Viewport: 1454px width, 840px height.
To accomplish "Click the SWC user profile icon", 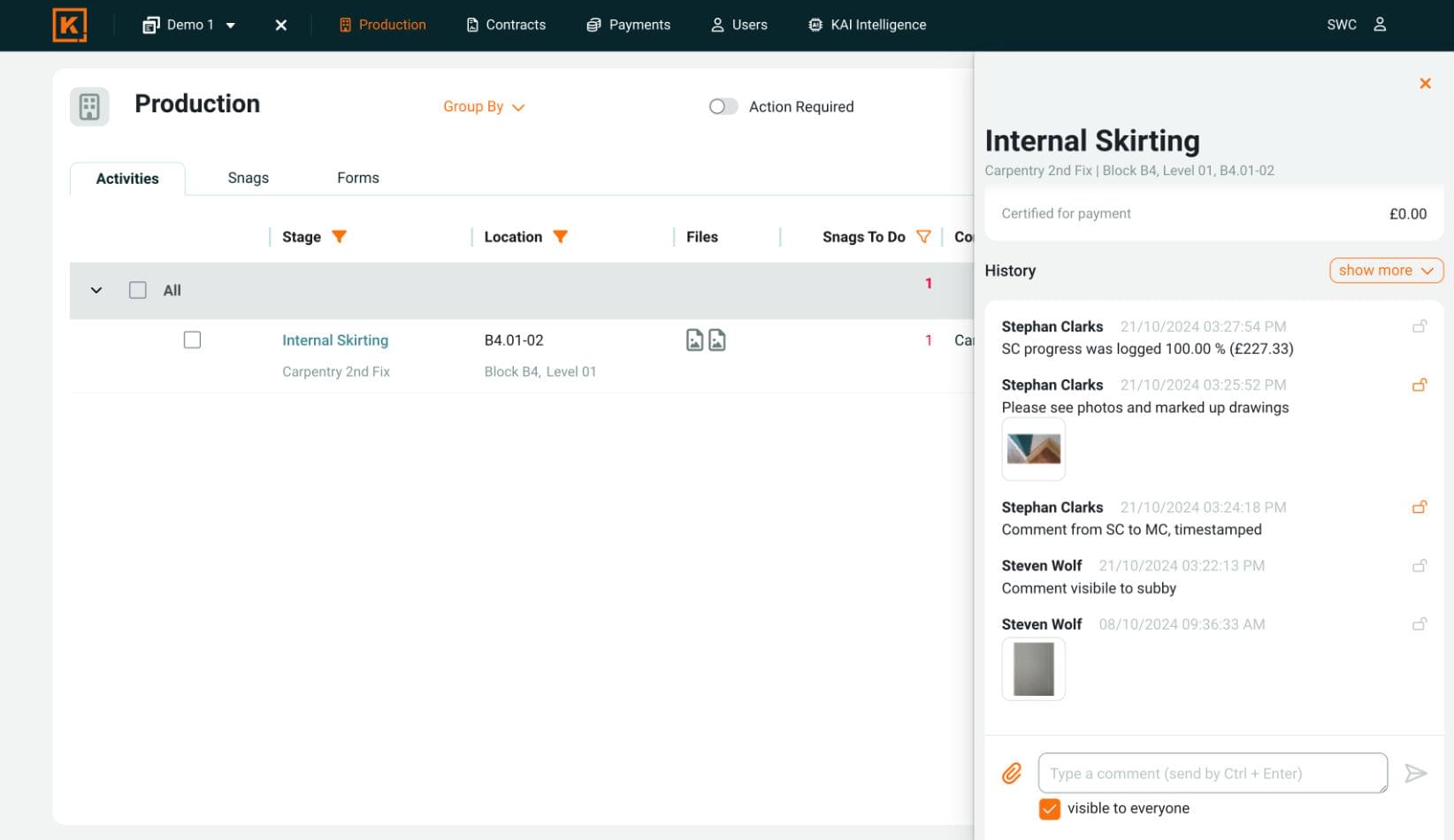I will (1380, 25).
